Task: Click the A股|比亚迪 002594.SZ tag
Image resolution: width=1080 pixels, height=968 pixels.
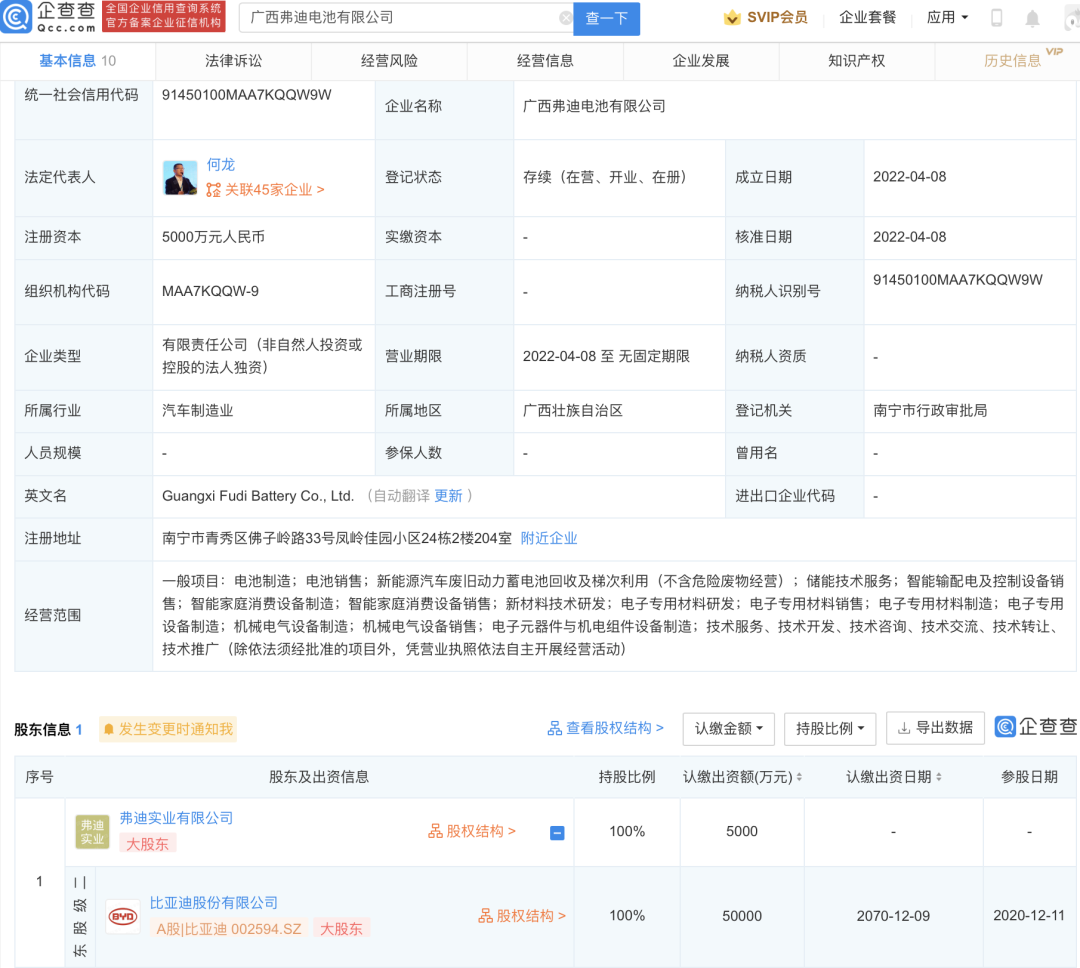Action: pyautogui.click(x=228, y=929)
